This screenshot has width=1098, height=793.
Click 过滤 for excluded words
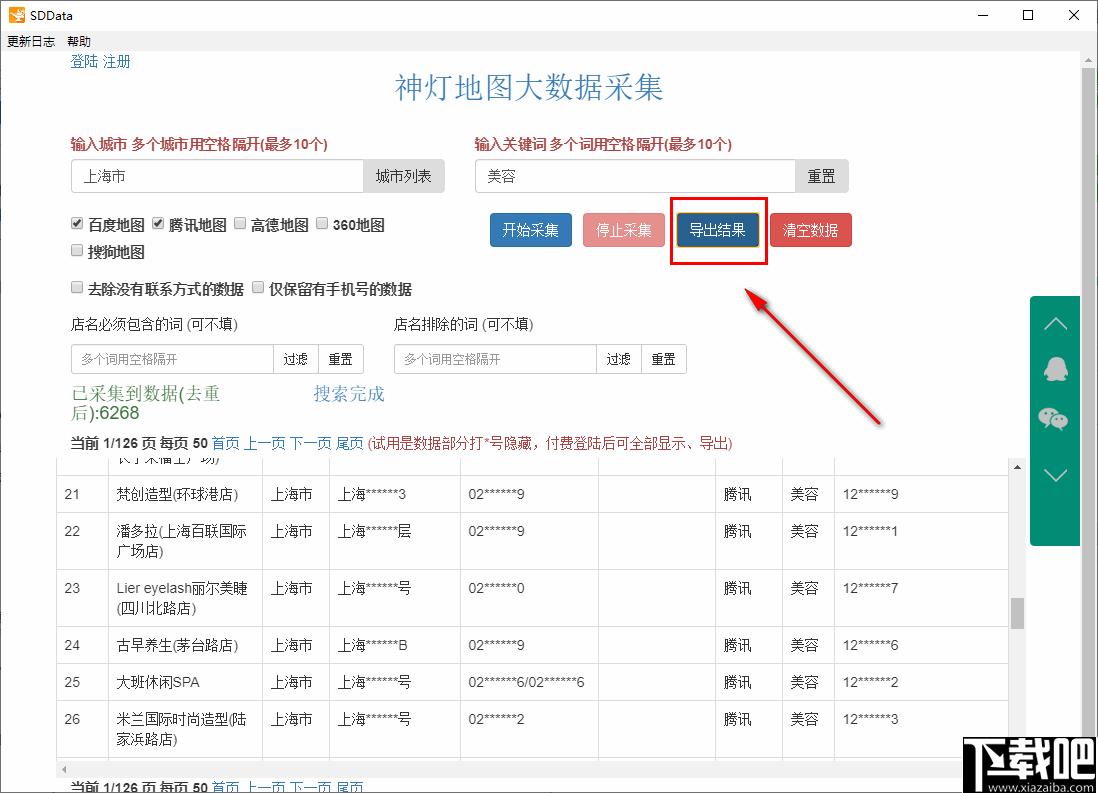coord(618,359)
